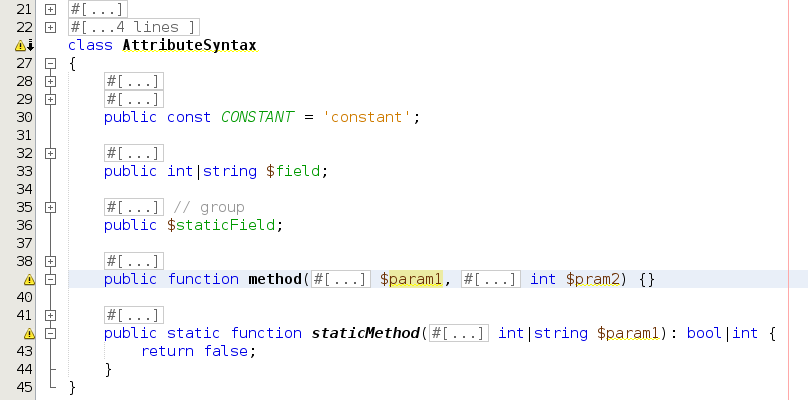Expand the 4-line fold on line 22
808x400 pixels.
50,27
